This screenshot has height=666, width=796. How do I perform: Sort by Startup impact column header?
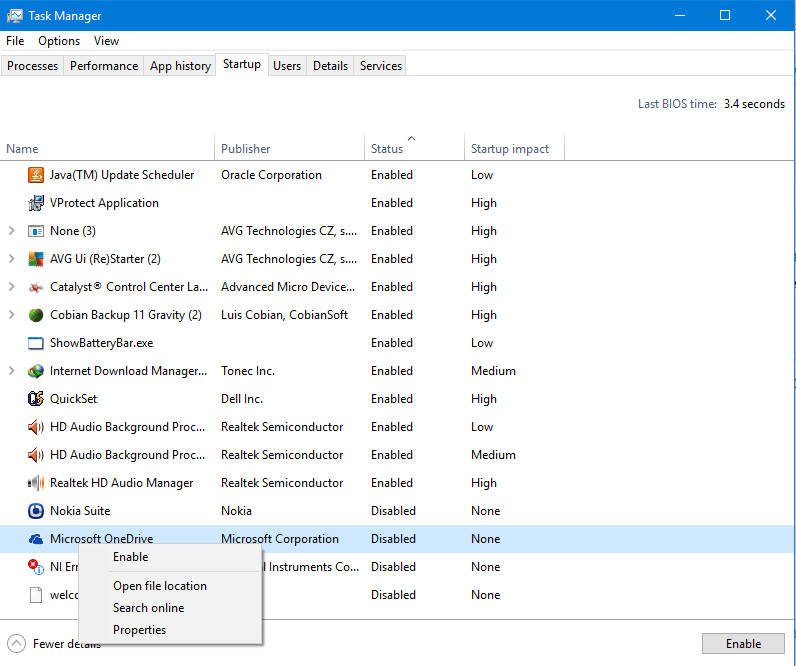coord(510,149)
